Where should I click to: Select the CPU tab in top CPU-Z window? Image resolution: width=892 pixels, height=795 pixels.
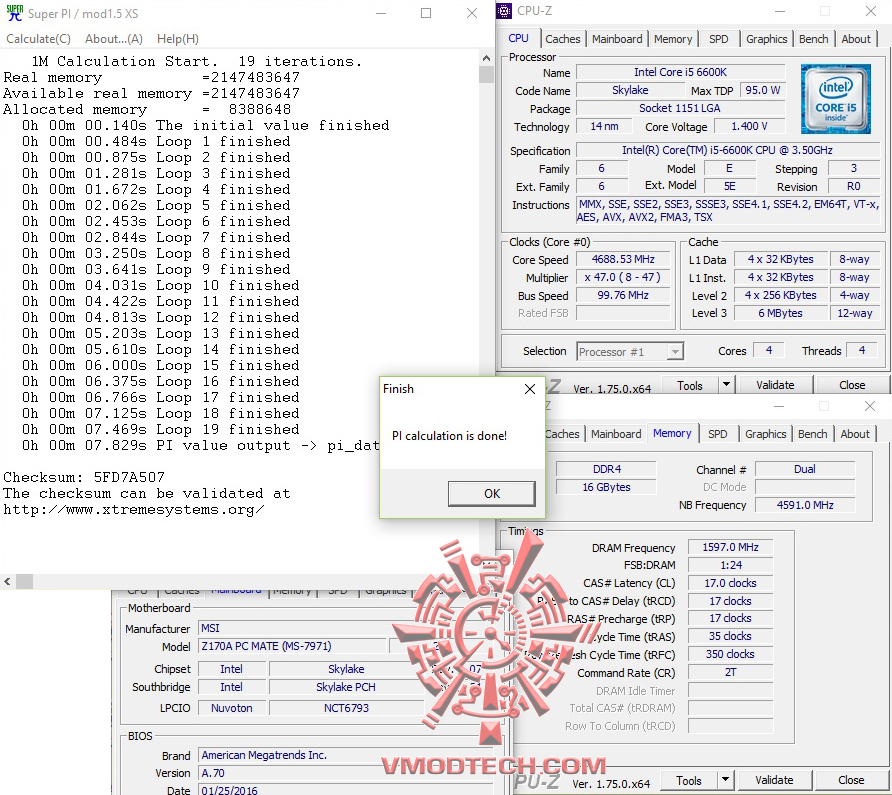[518, 38]
